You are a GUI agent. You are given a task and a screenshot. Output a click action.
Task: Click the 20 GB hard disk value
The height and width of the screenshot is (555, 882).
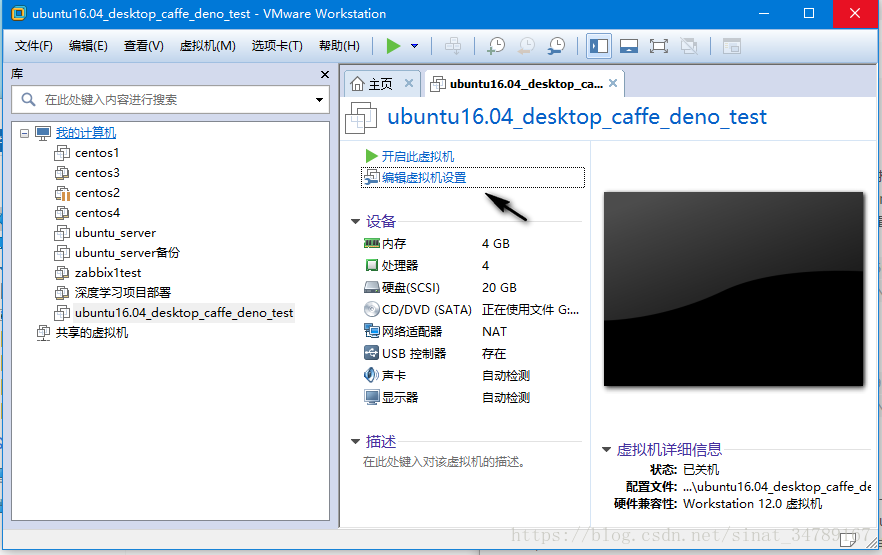[x=499, y=287]
